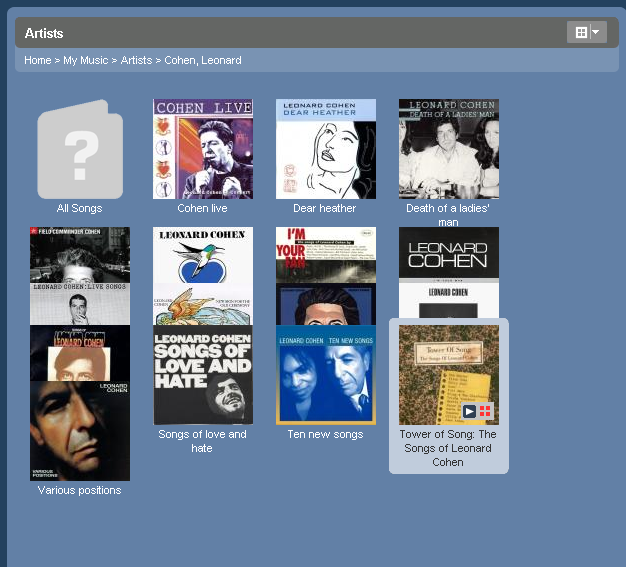
Task: Expand the view mode dropdown arrow
Action: [x=597, y=33]
